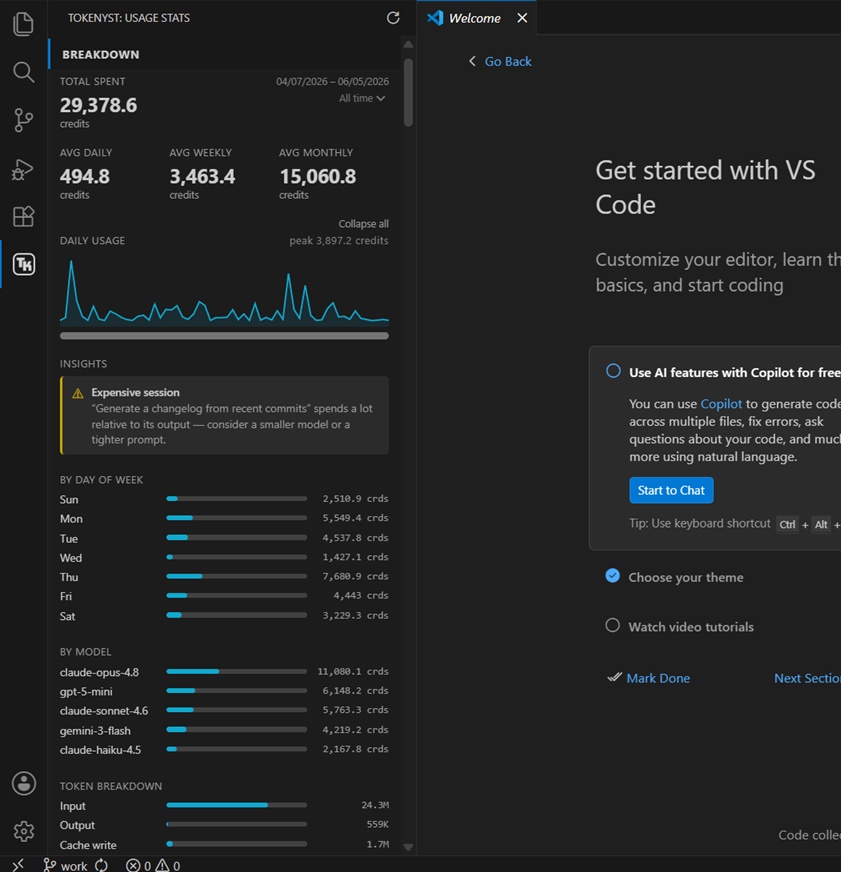Open the Run and Debug icon
This screenshot has height=872, width=841.
pos(23,169)
